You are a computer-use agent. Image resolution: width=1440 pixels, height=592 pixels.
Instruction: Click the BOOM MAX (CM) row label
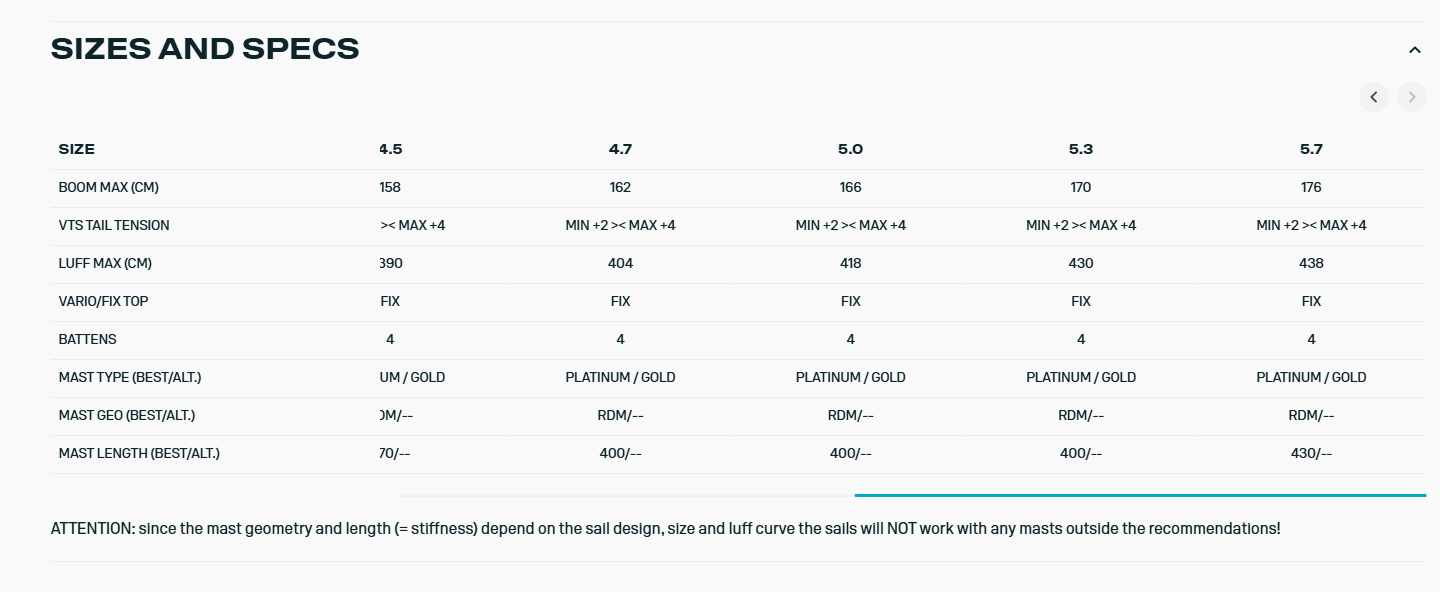tap(109, 187)
